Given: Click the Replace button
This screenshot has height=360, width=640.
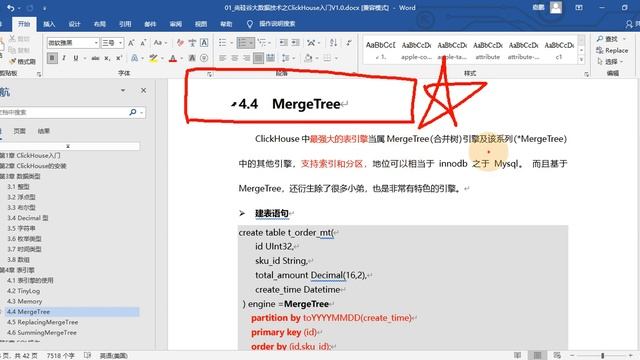Looking at the screenshot, I should tap(612, 50).
